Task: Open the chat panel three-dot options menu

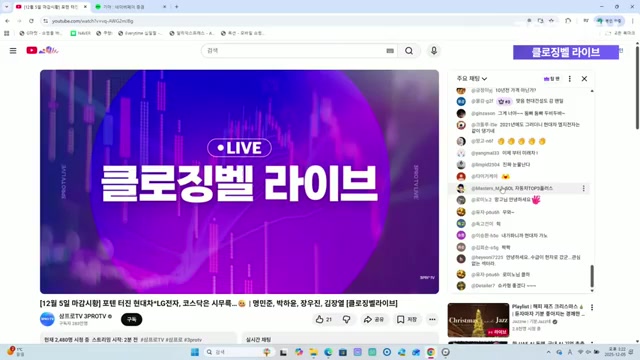Action: coord(570,79)
